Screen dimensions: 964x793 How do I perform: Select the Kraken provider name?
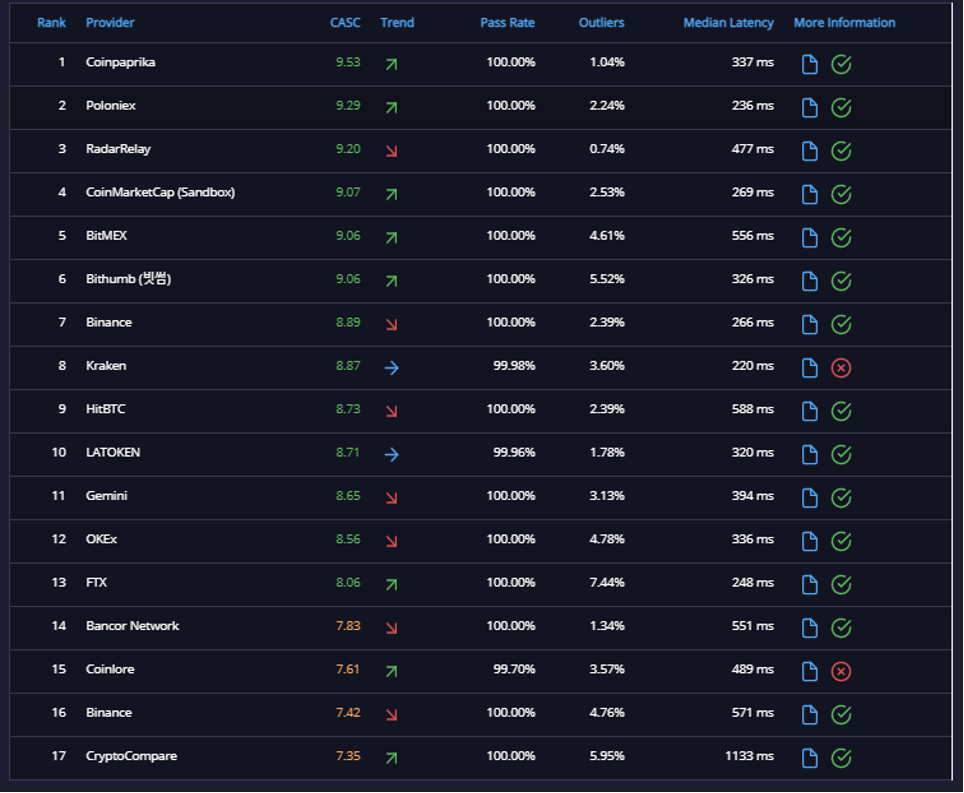click(x=106, y=366)
